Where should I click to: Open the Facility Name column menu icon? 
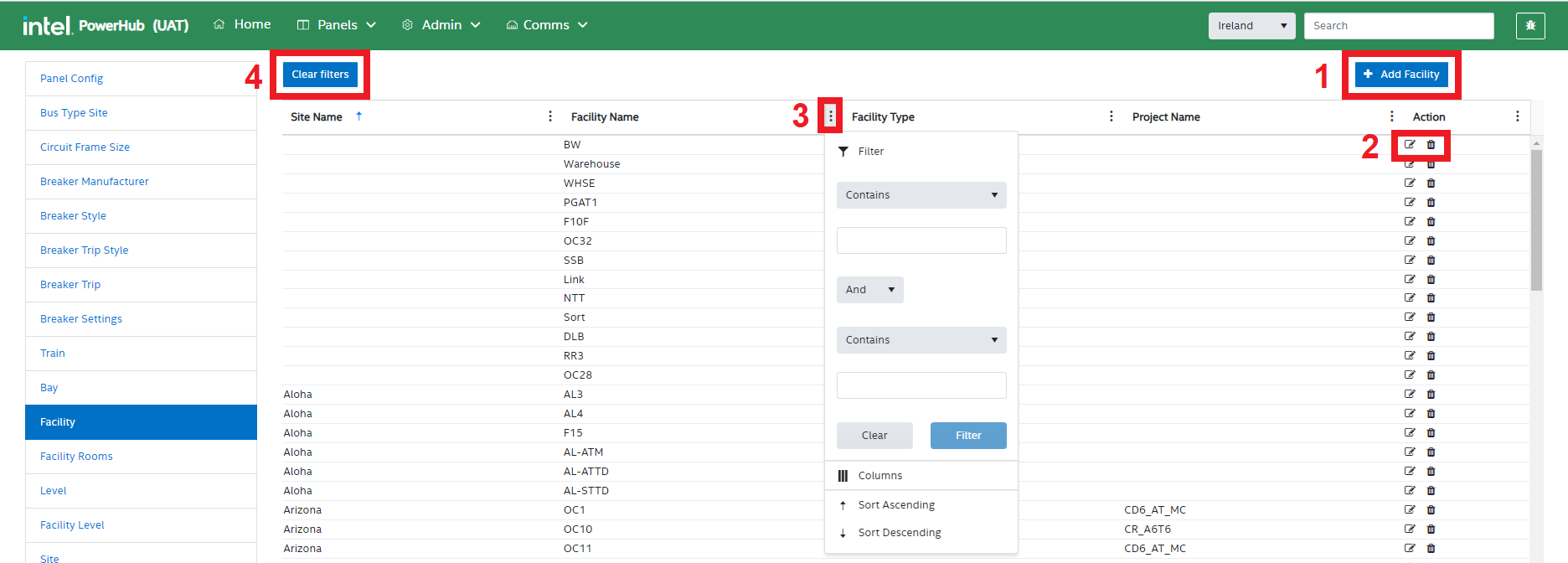coord(830,116)
